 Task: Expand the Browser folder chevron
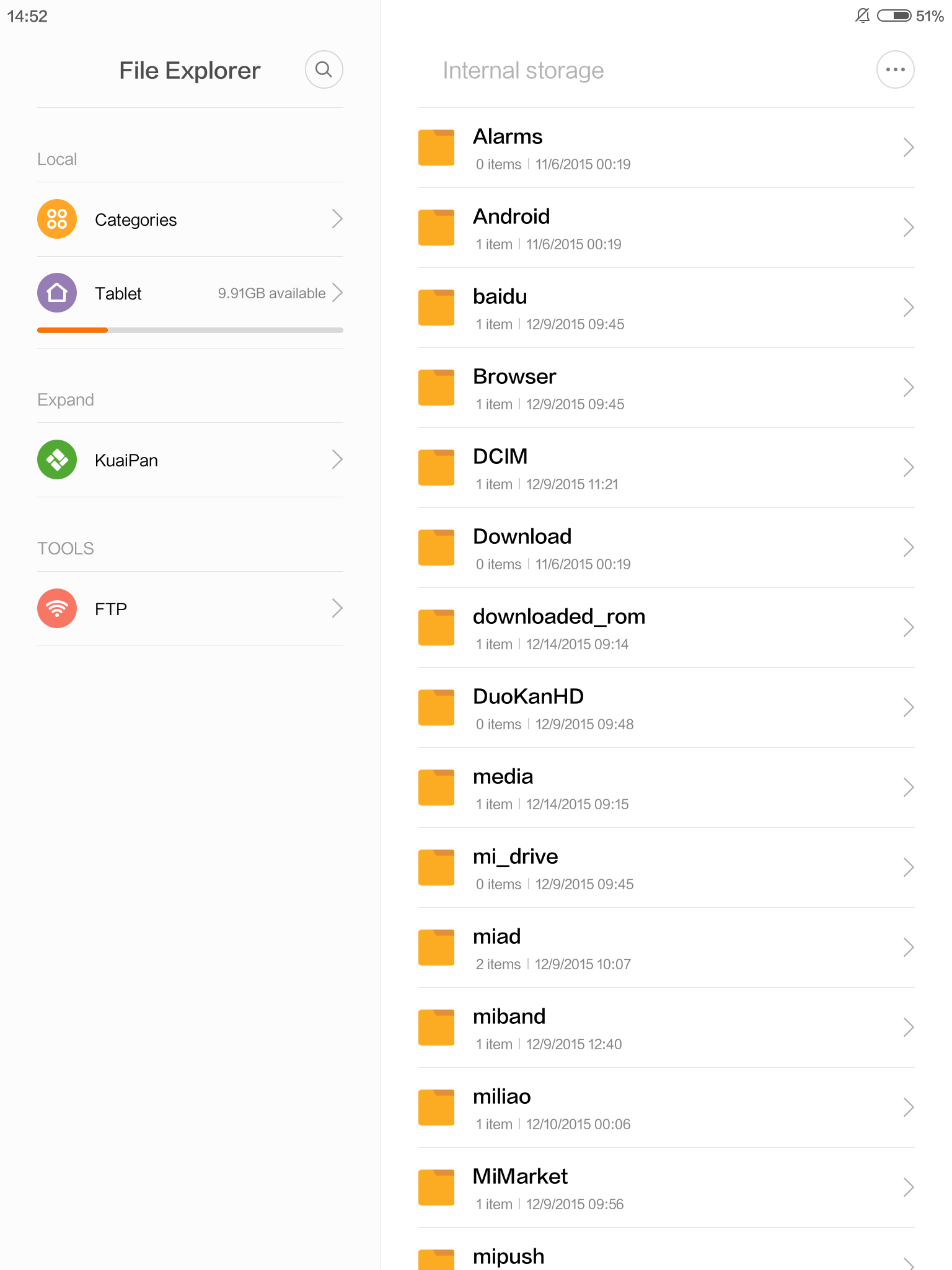pos(909,388)
